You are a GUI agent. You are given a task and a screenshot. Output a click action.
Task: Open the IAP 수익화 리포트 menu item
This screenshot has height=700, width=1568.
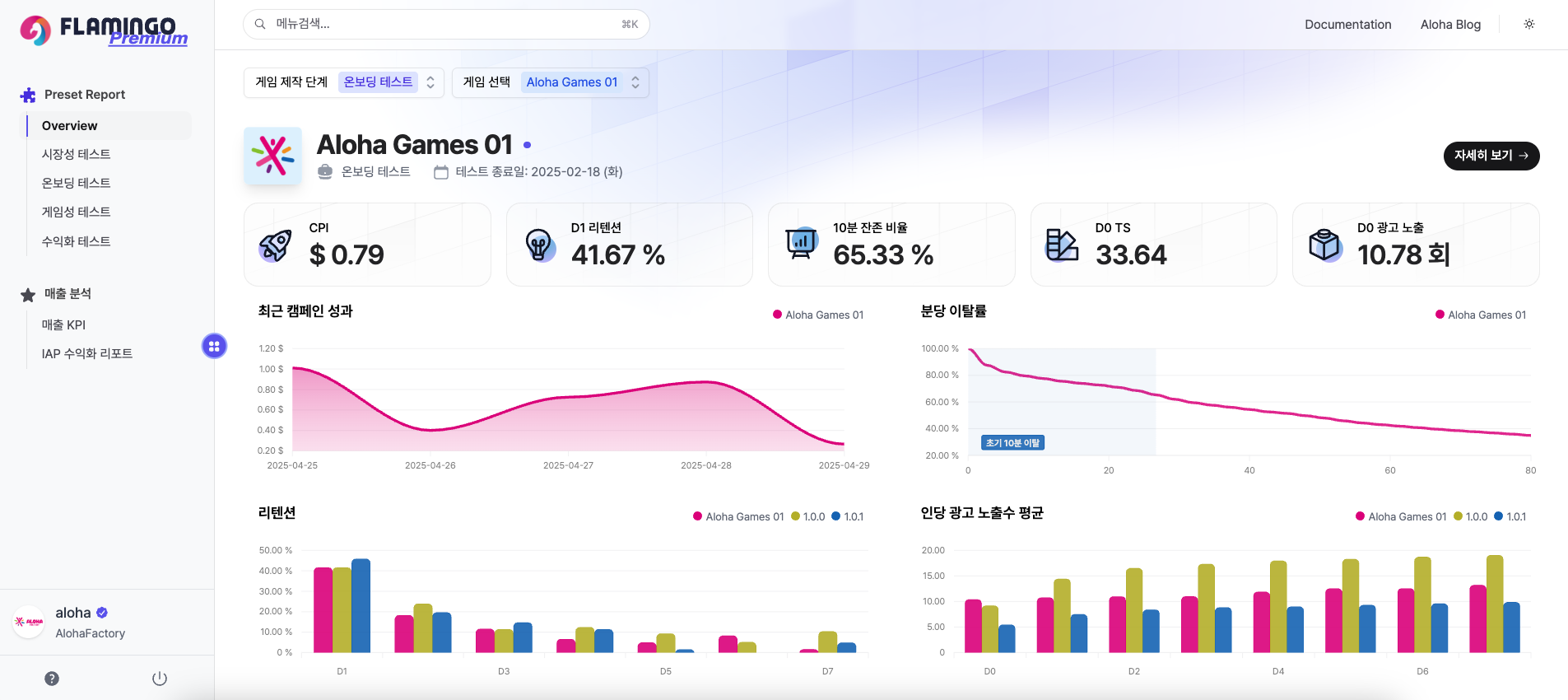87,354
